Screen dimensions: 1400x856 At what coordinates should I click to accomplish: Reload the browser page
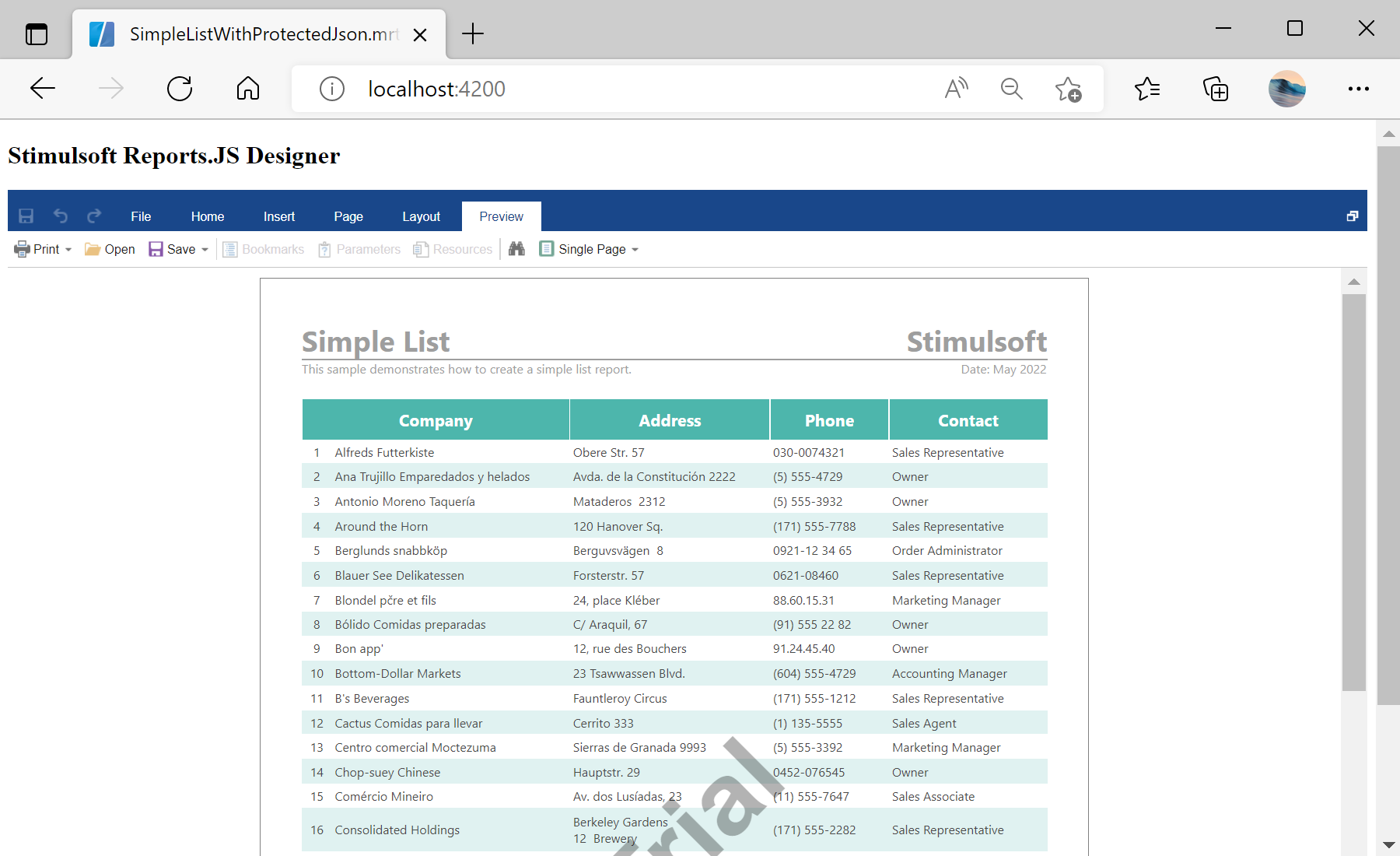[x=180, y=89]
